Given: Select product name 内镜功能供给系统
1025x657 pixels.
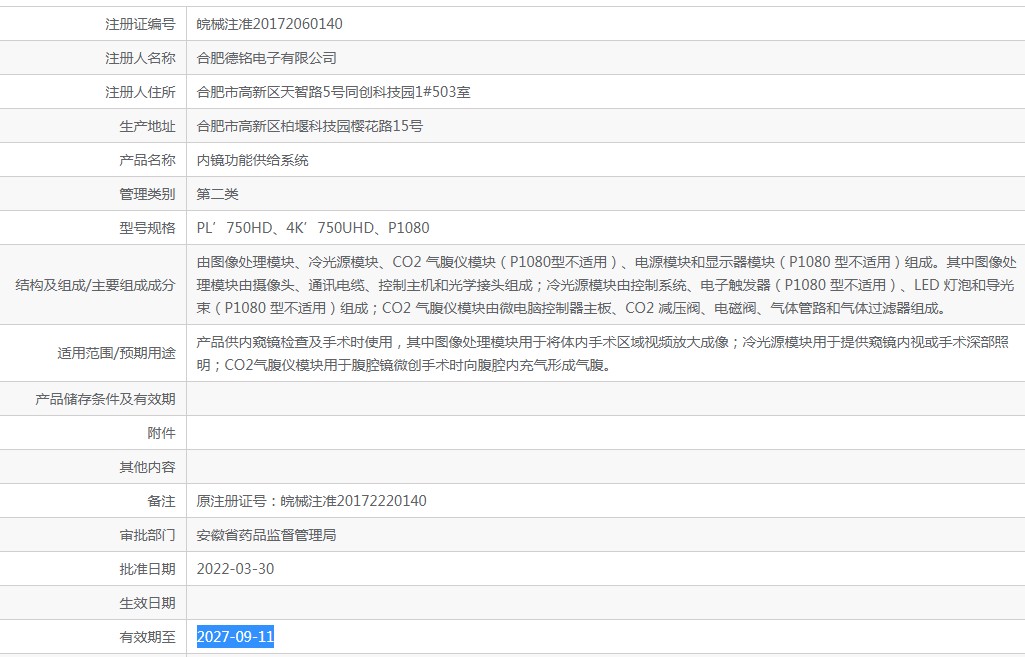Looking at the screenshot, I should 252,160.
